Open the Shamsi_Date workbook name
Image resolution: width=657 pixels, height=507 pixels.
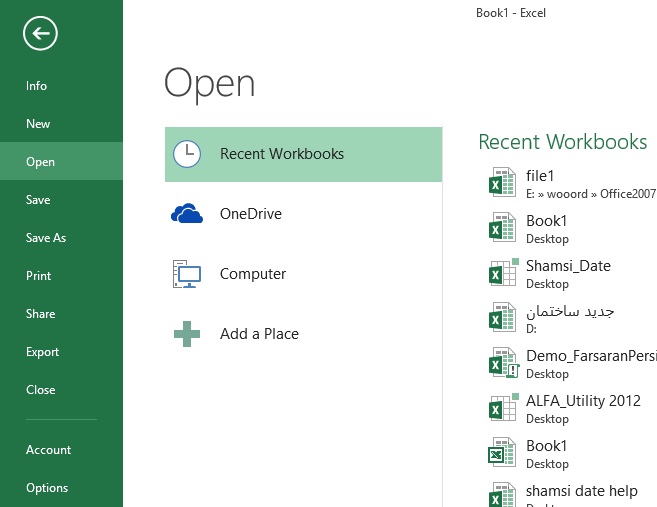tap(568, 266)
